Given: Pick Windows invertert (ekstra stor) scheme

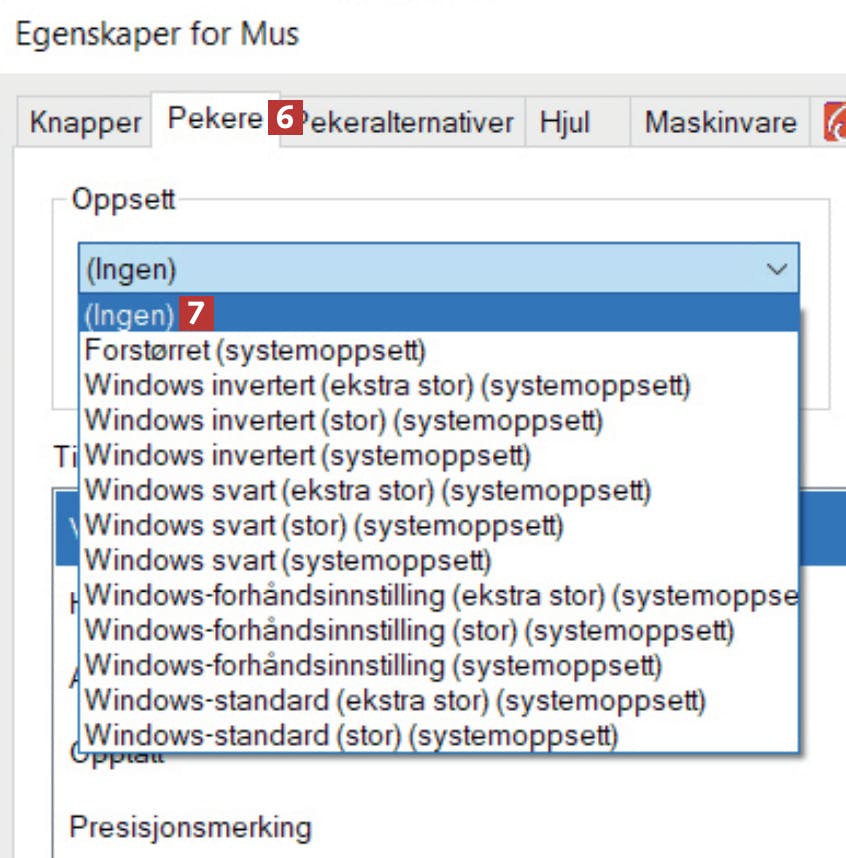Looking at the screenshot, I should [439, 385].
